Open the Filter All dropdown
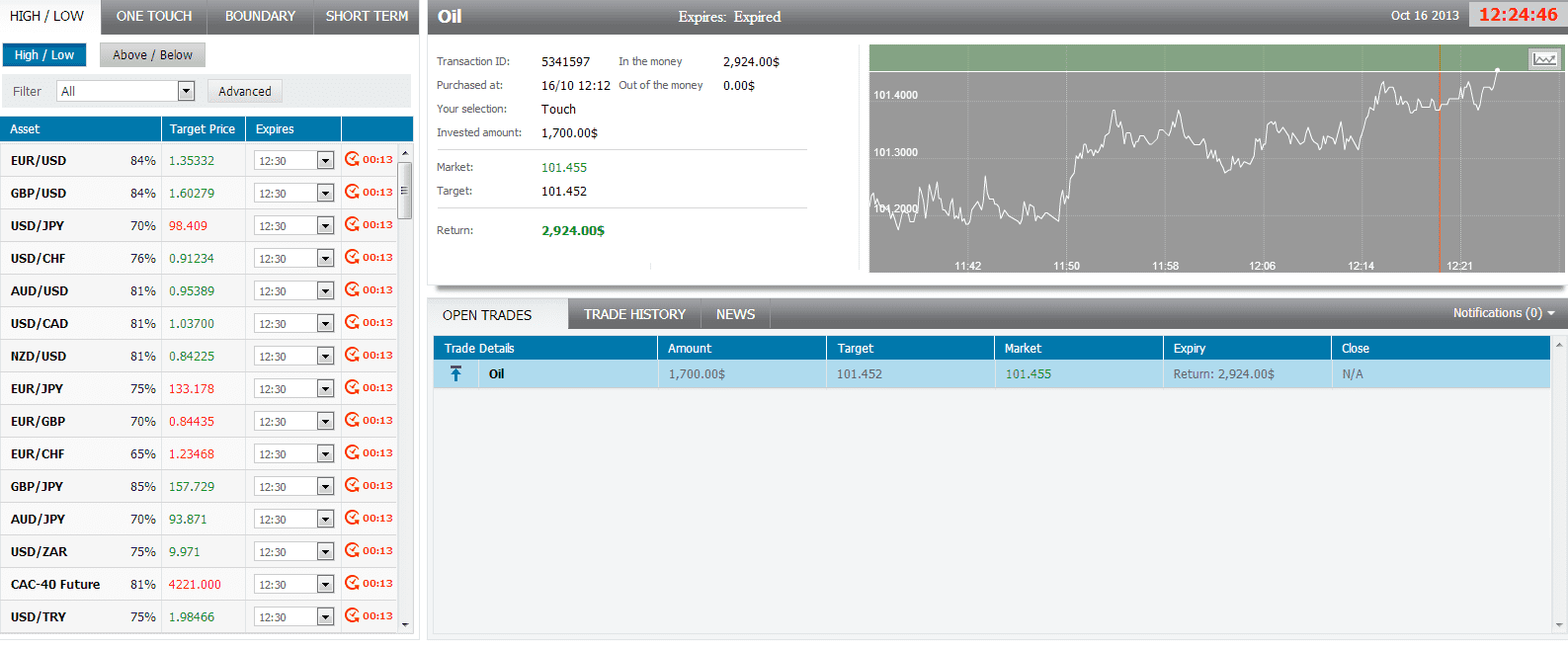Viewport: 1568px width, 649px height. tap(125, 91)
